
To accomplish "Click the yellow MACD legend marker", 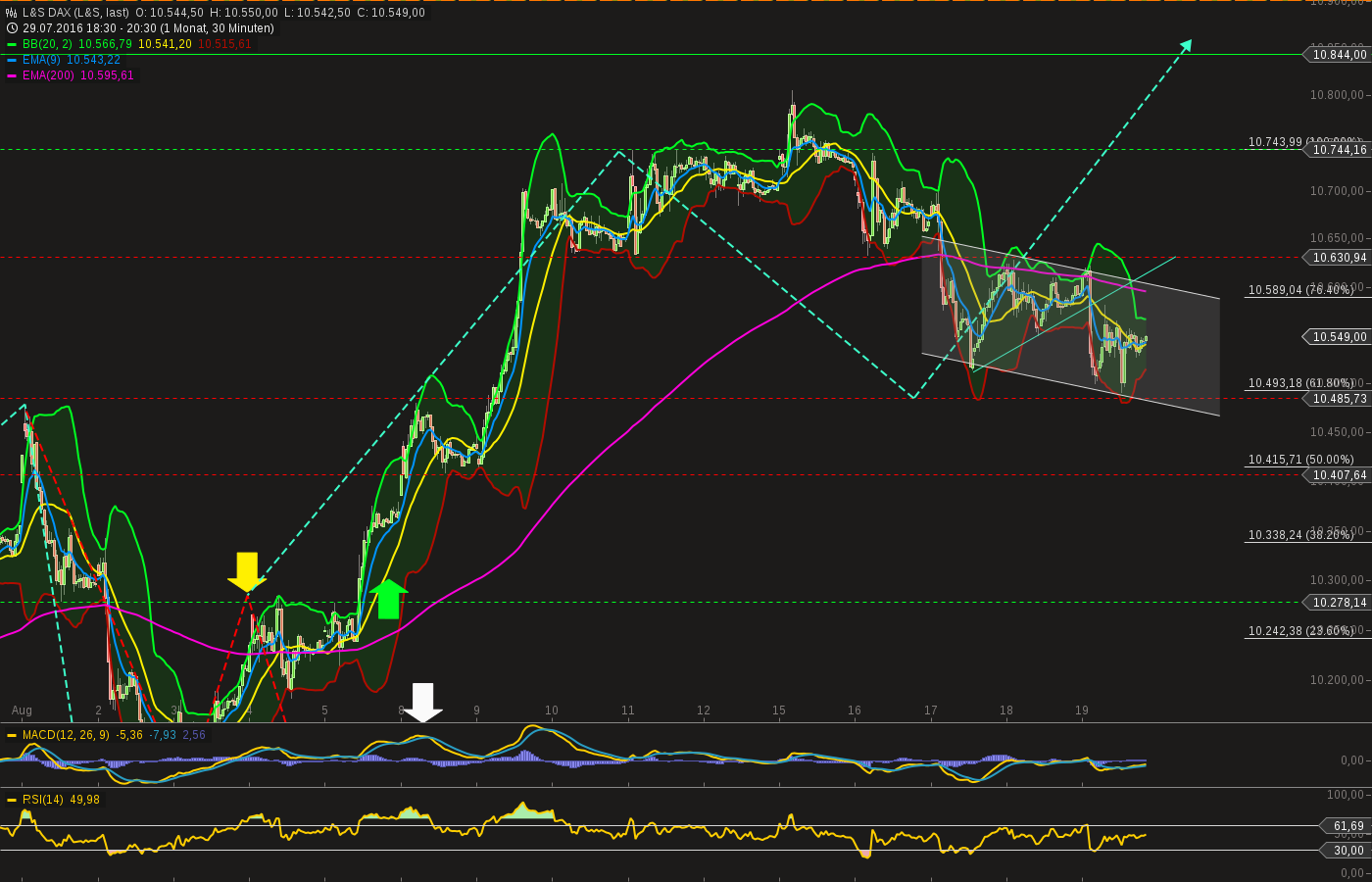I will pos(12,735).
